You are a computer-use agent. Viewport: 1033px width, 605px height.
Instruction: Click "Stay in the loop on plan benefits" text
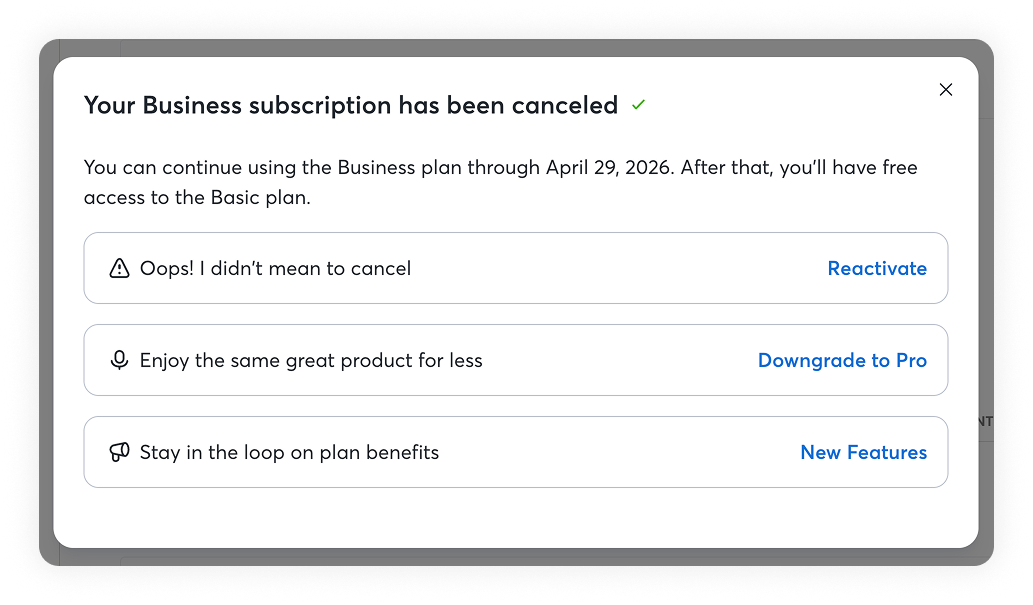(289, 452)
